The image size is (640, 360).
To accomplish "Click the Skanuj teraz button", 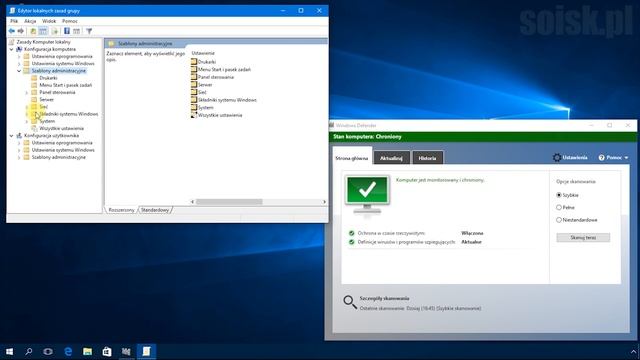I will [x=583, y=238].
